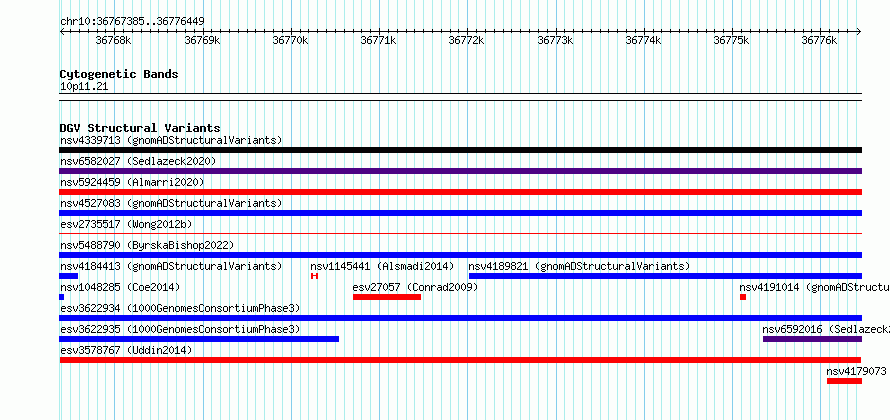Select the esv3622934 (1000GenomesConsortiumPhase3) label

(x=180, y=308)
